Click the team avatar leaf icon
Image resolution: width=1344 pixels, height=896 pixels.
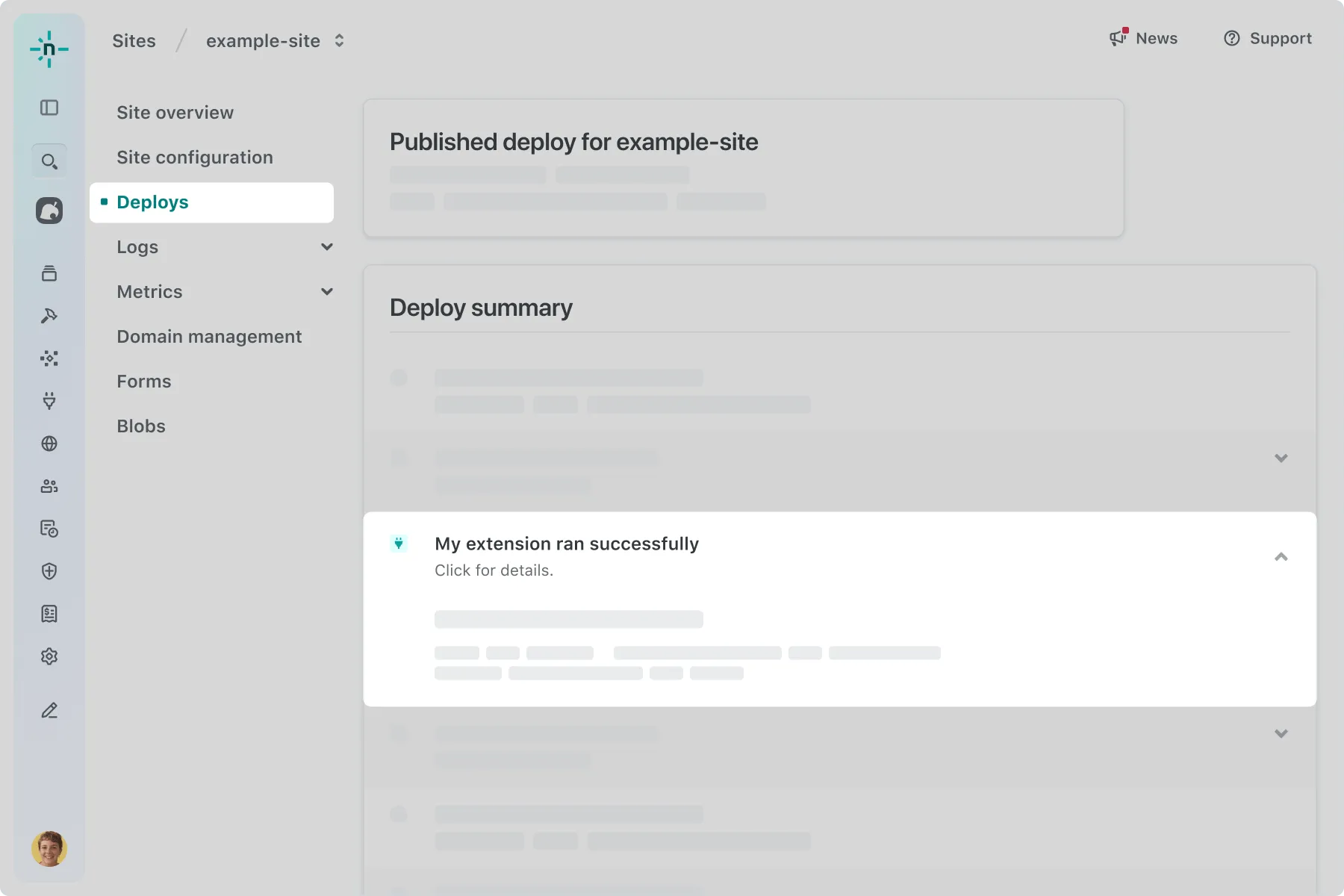tap(49, 211)
